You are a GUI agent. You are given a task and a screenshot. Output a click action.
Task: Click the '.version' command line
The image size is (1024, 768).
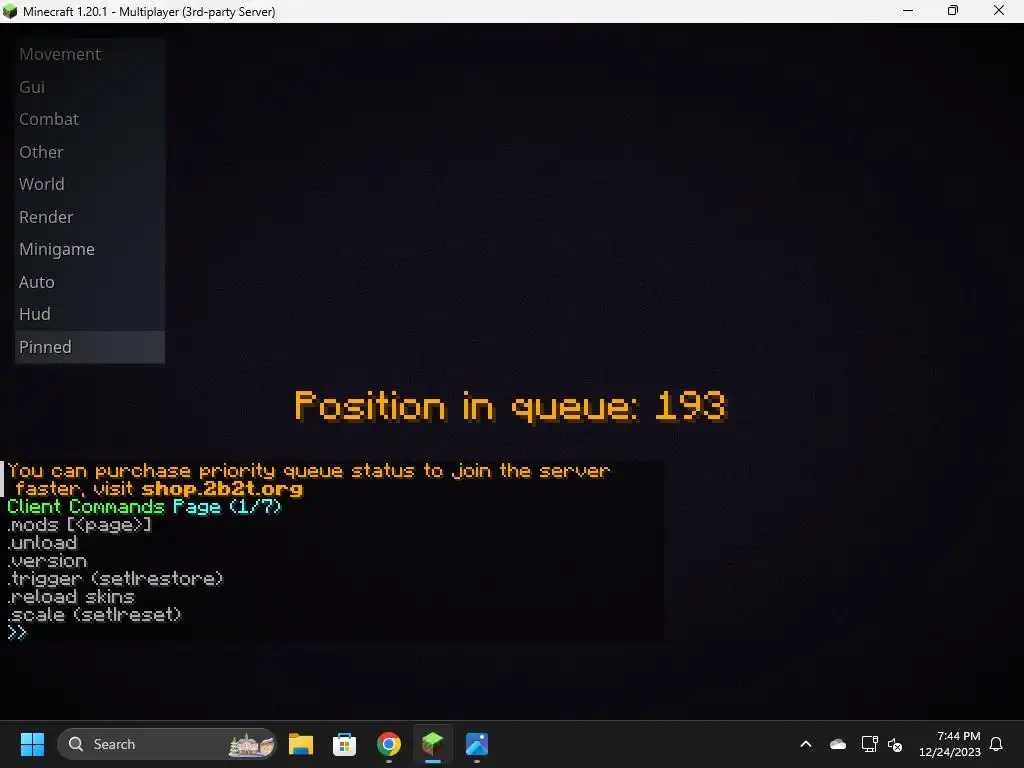pyautogui.click(x=47, y=561)
